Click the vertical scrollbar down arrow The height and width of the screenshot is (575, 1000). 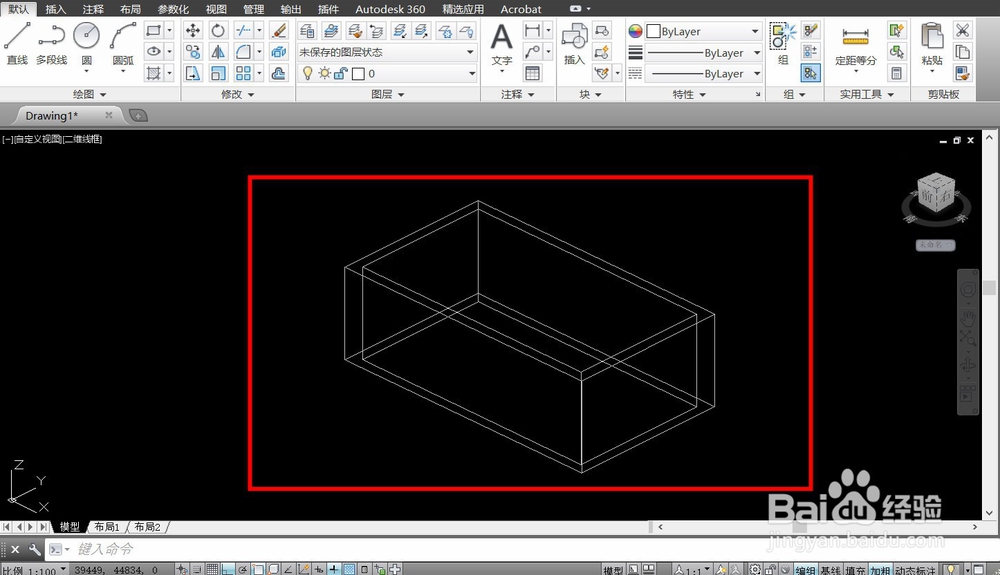pyautogui.click(x=989, y=513)
